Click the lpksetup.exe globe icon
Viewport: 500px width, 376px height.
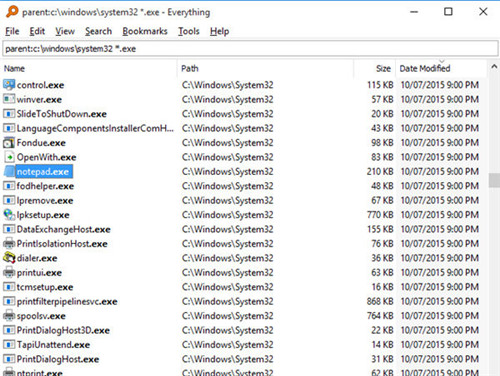coord(9,215)
